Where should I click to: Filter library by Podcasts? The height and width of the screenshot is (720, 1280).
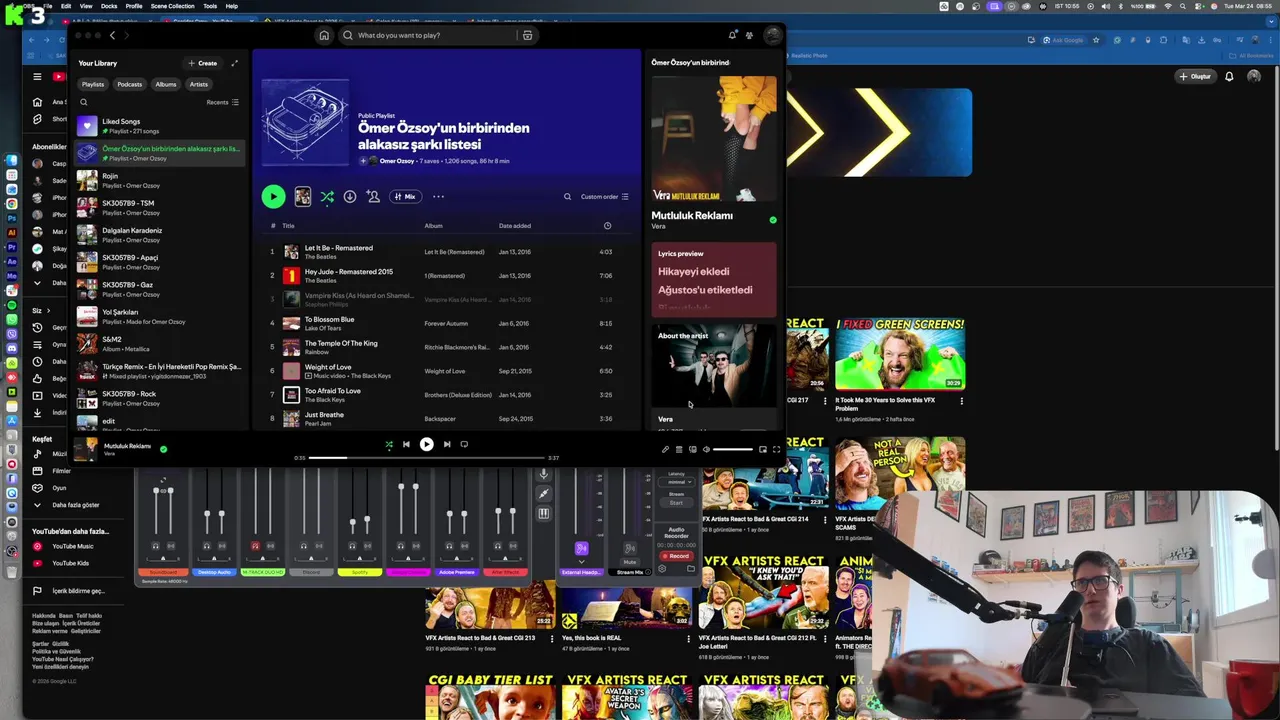(129, 84)
